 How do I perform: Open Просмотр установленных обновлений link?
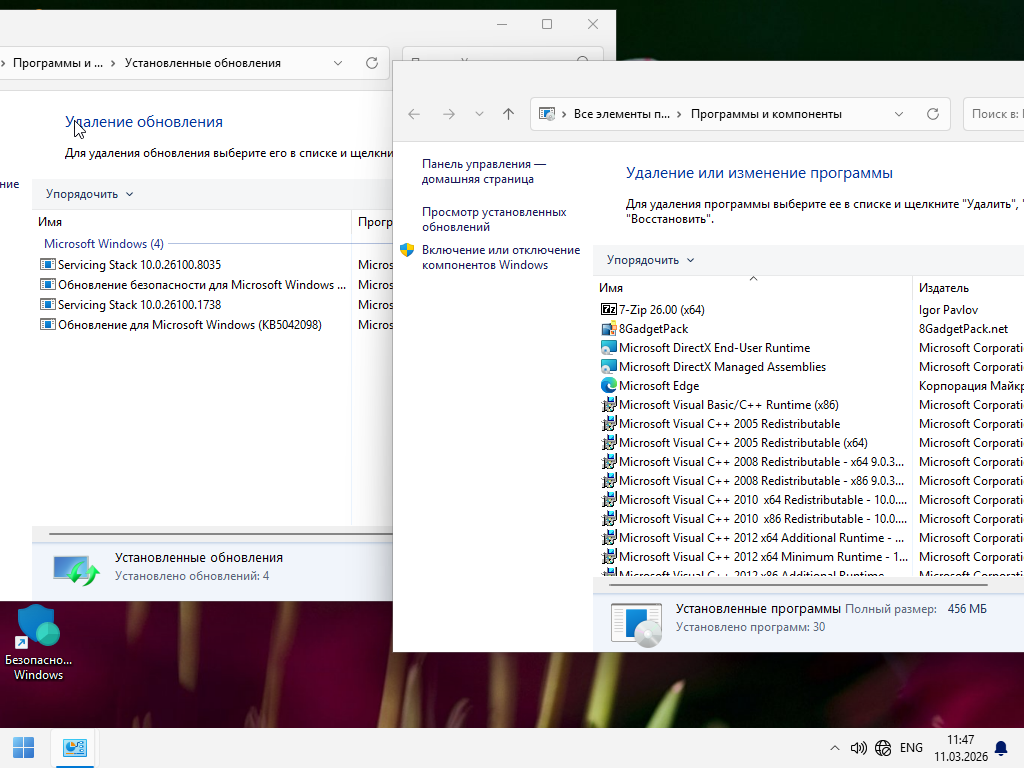pyautogui.click(x=494, y=219)
